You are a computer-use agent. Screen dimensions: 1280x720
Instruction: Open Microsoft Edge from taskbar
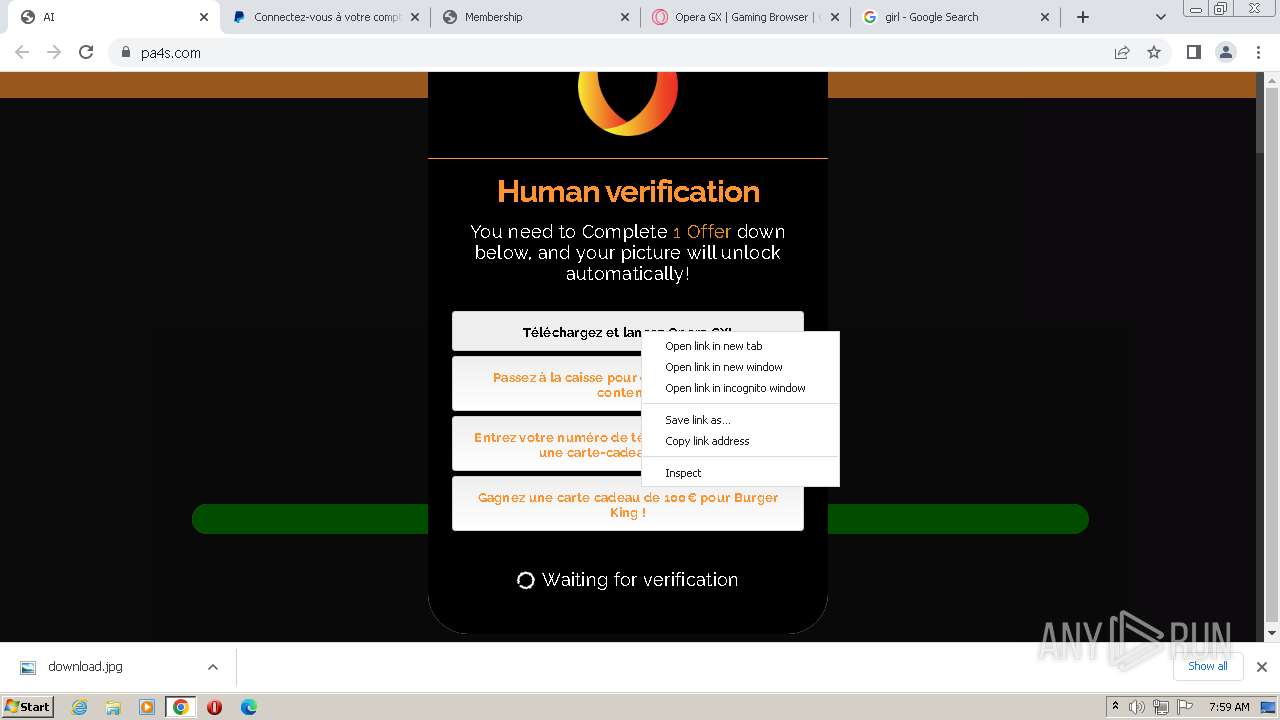click(x=248, y=707)
